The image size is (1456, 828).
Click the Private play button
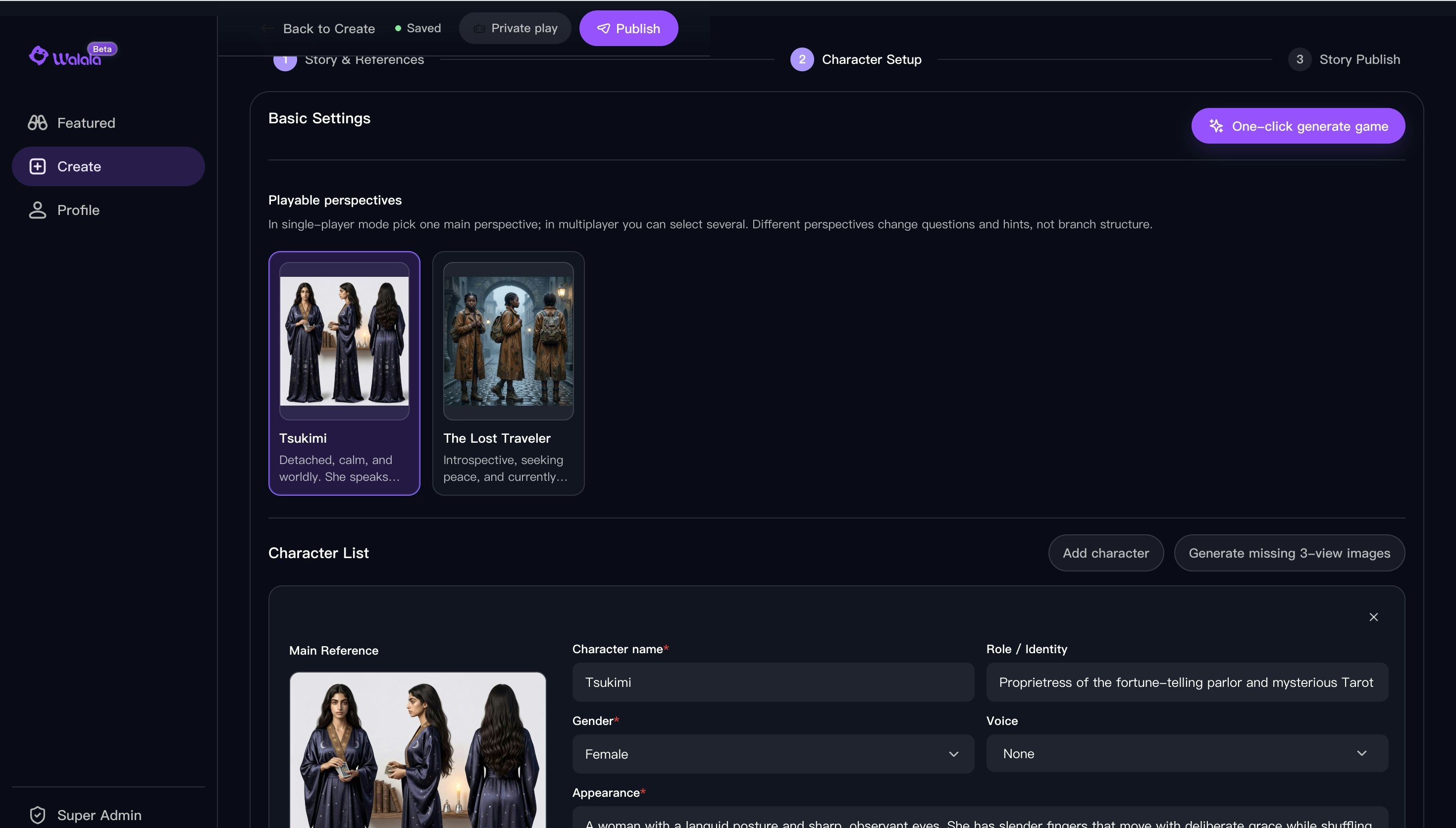point(515,28)
